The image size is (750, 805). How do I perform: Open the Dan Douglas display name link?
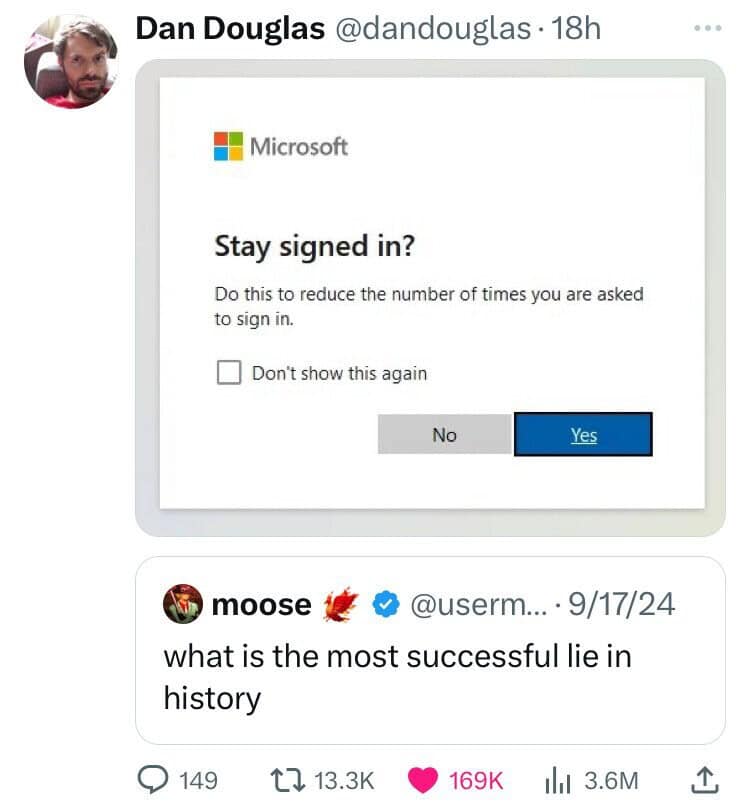click(x=229, y=28)
